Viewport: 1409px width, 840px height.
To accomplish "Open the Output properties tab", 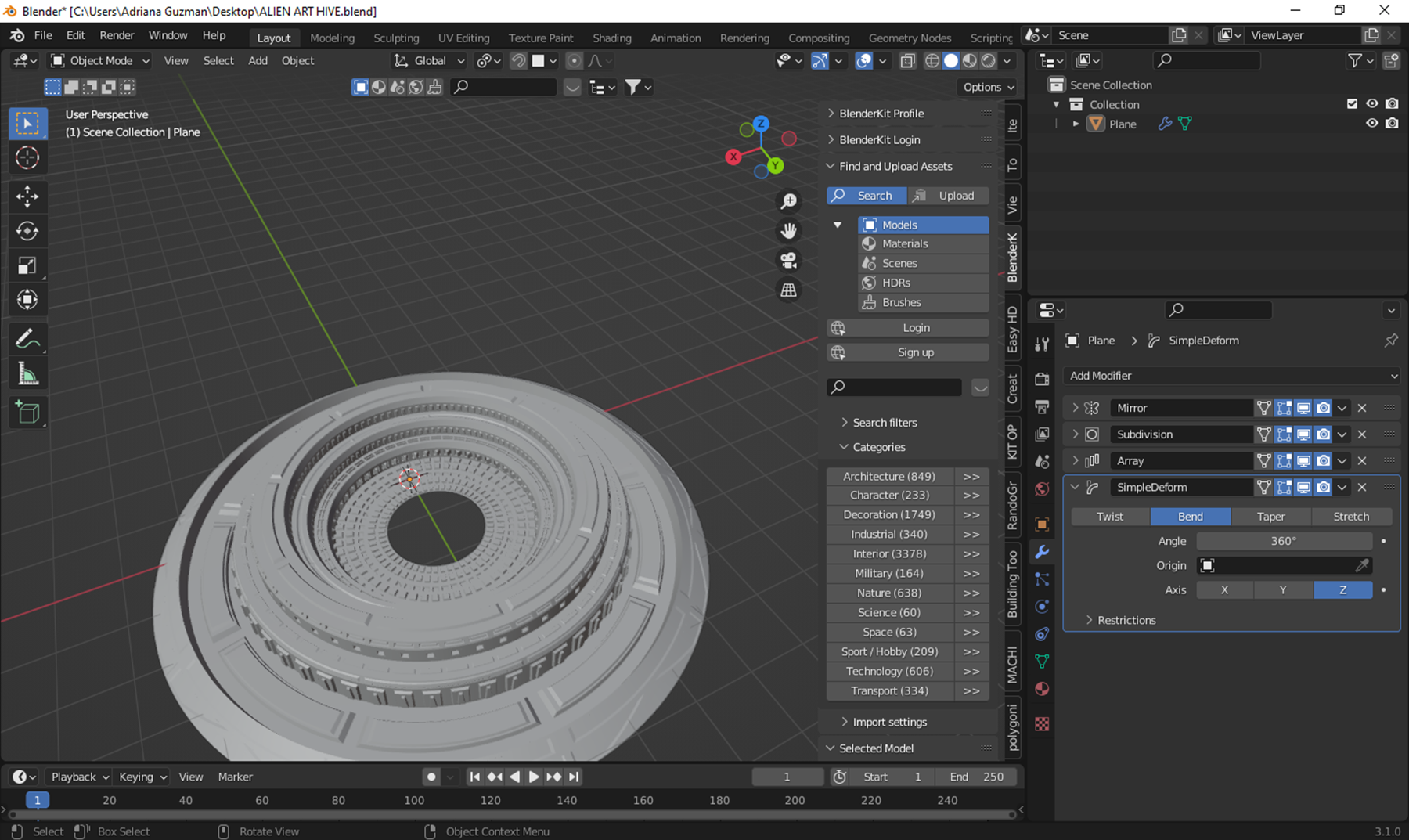I will click(1042, 406).
